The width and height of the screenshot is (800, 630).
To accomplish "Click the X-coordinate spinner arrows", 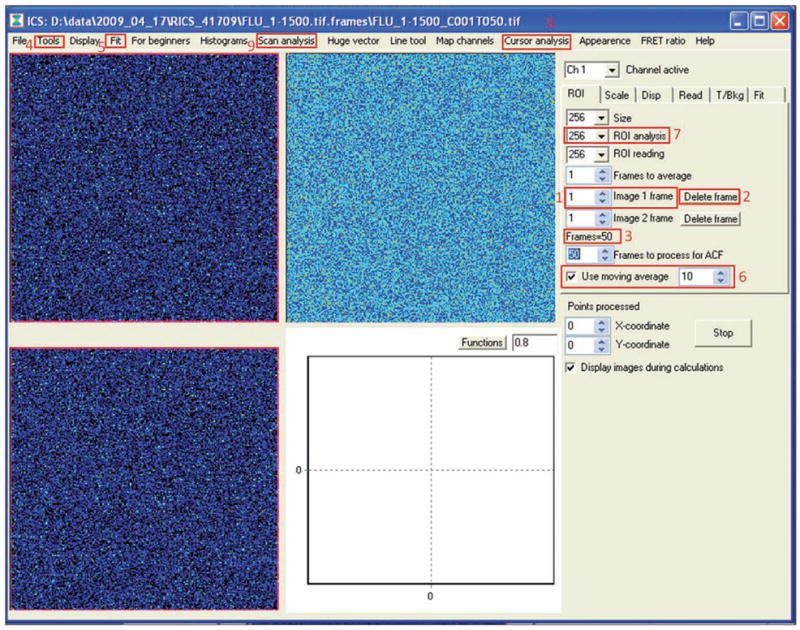I will coord(602,326).
